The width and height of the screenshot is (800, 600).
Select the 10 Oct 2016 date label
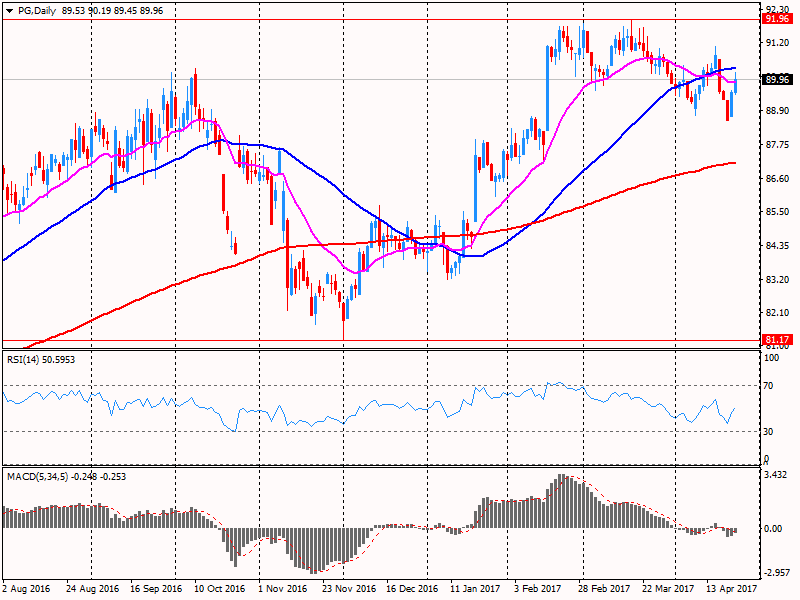[x=220, y=588]
